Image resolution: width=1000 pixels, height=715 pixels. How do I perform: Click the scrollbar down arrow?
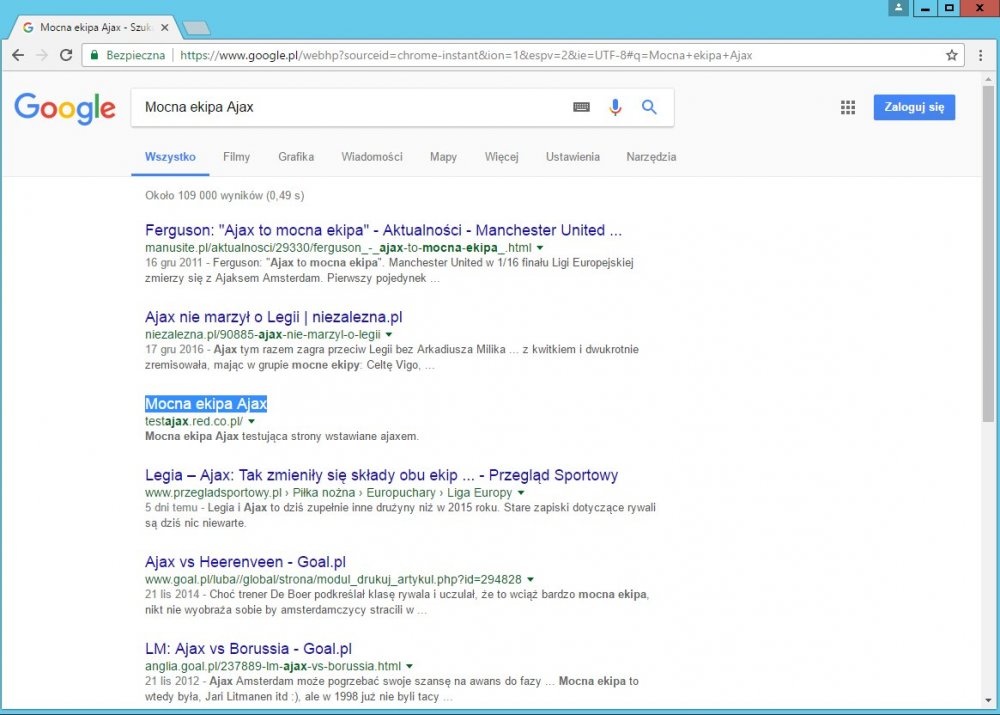pyautogui.click(x=988, y=702)
